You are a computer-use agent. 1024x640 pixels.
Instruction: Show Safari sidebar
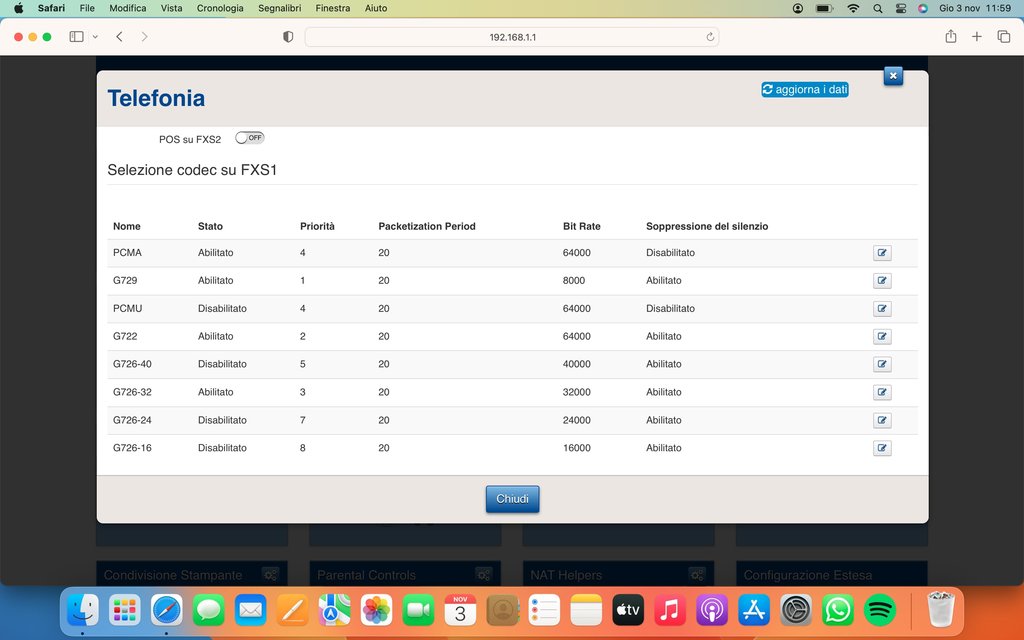(x=76, y=37)
